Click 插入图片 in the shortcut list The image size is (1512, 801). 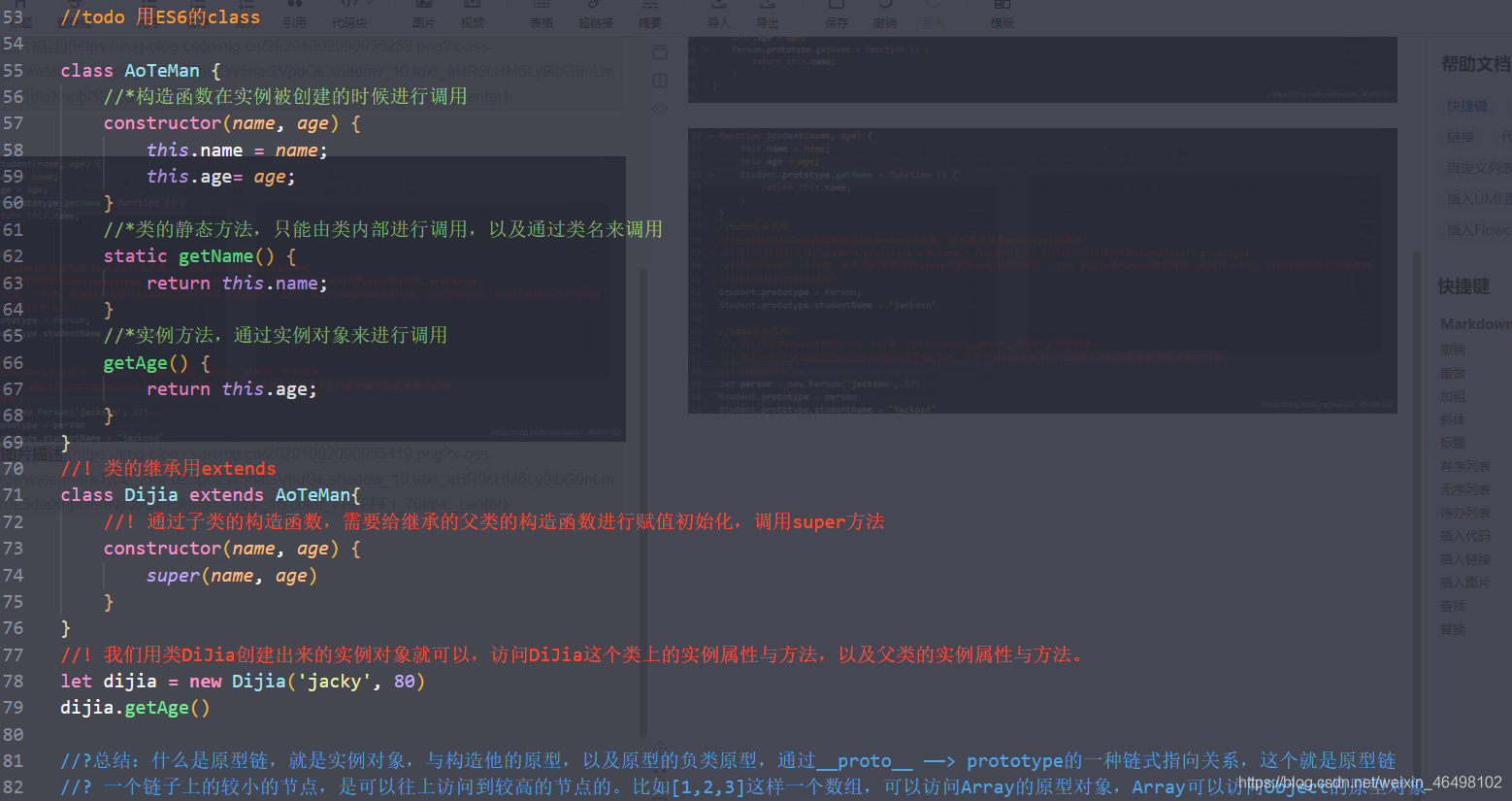pos(1465,583)
